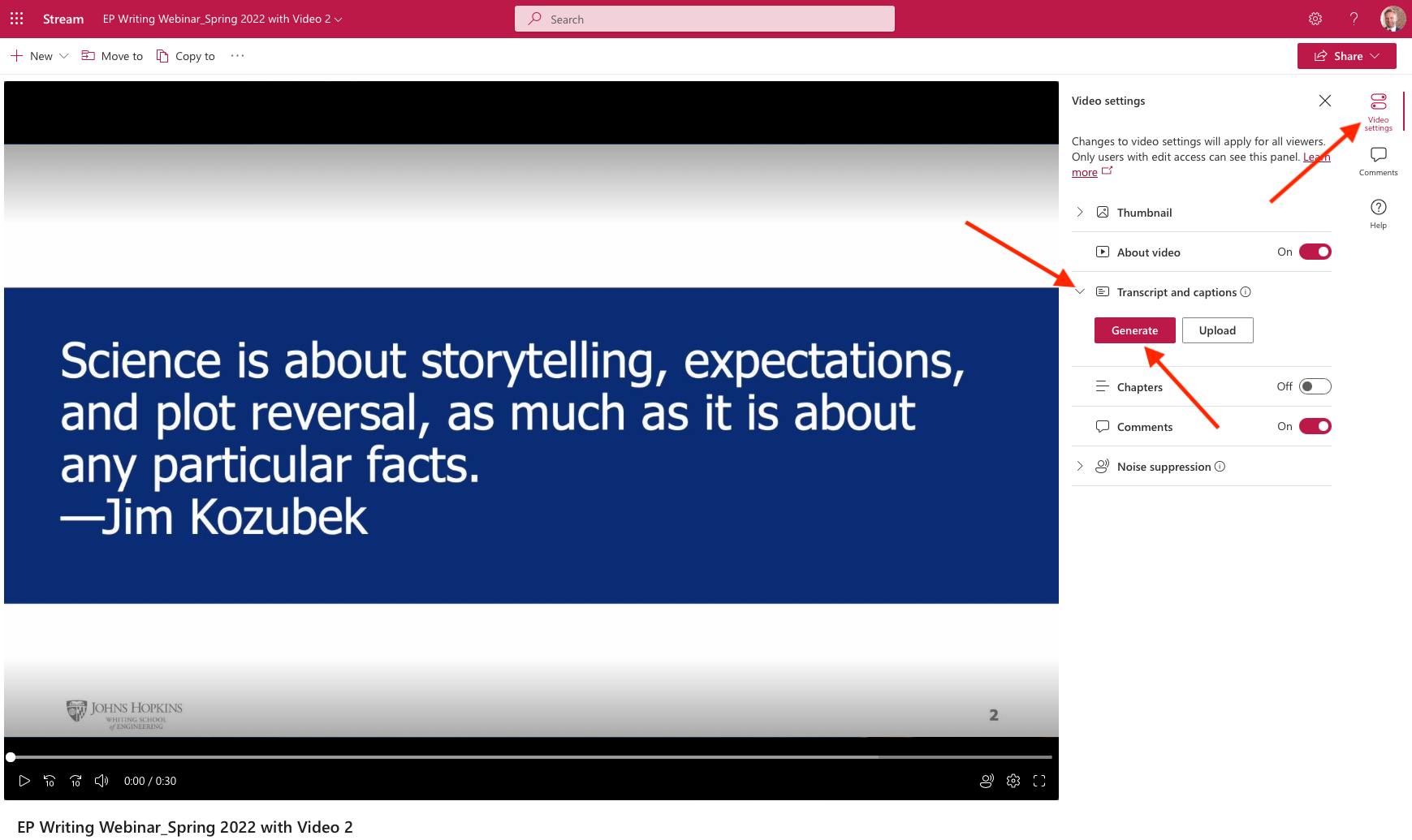Turn off the About video toggle

[x=1315, y=252]
